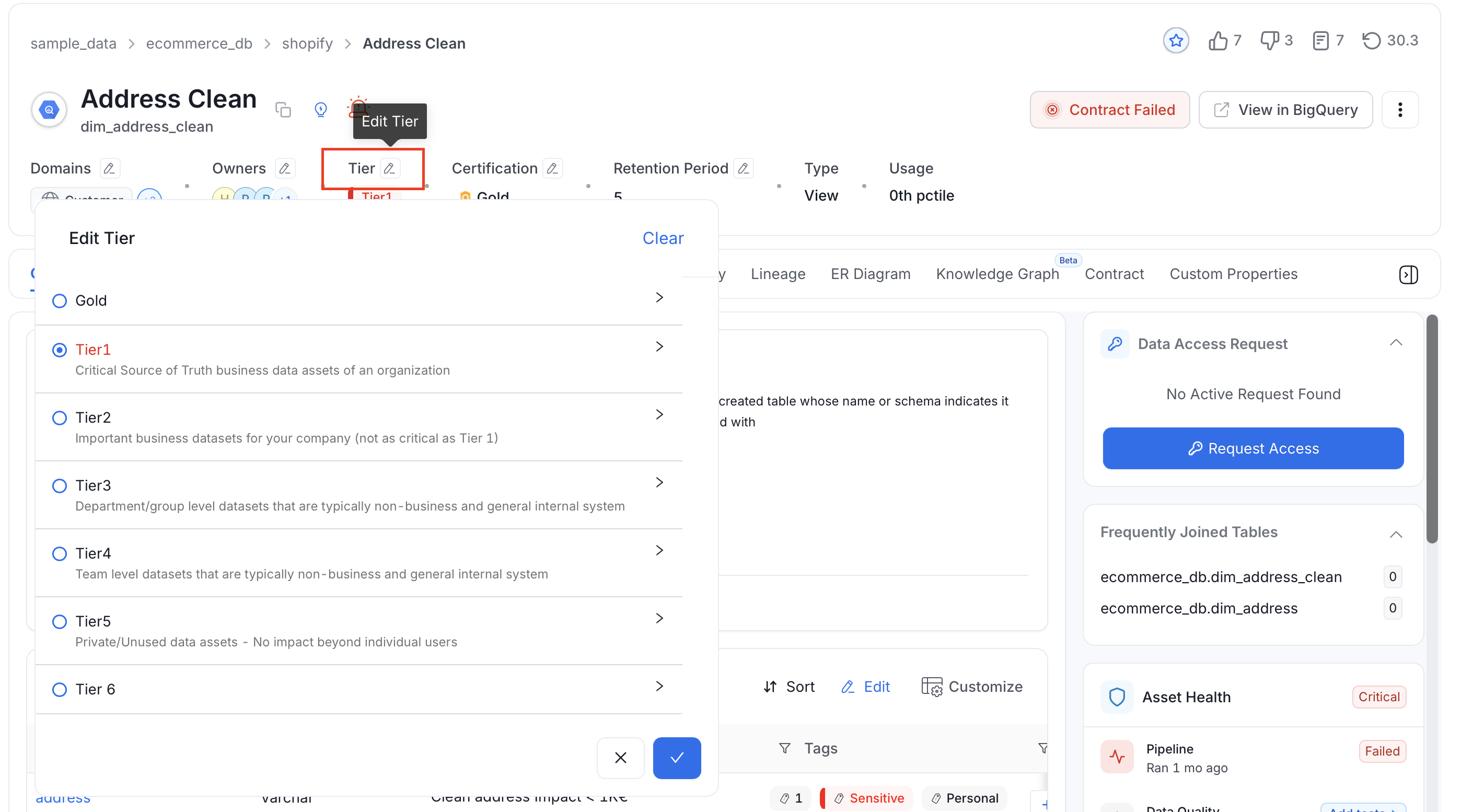Edit Owners with the pencil icon
1461x812 pixels.
(x=285, y=168)
